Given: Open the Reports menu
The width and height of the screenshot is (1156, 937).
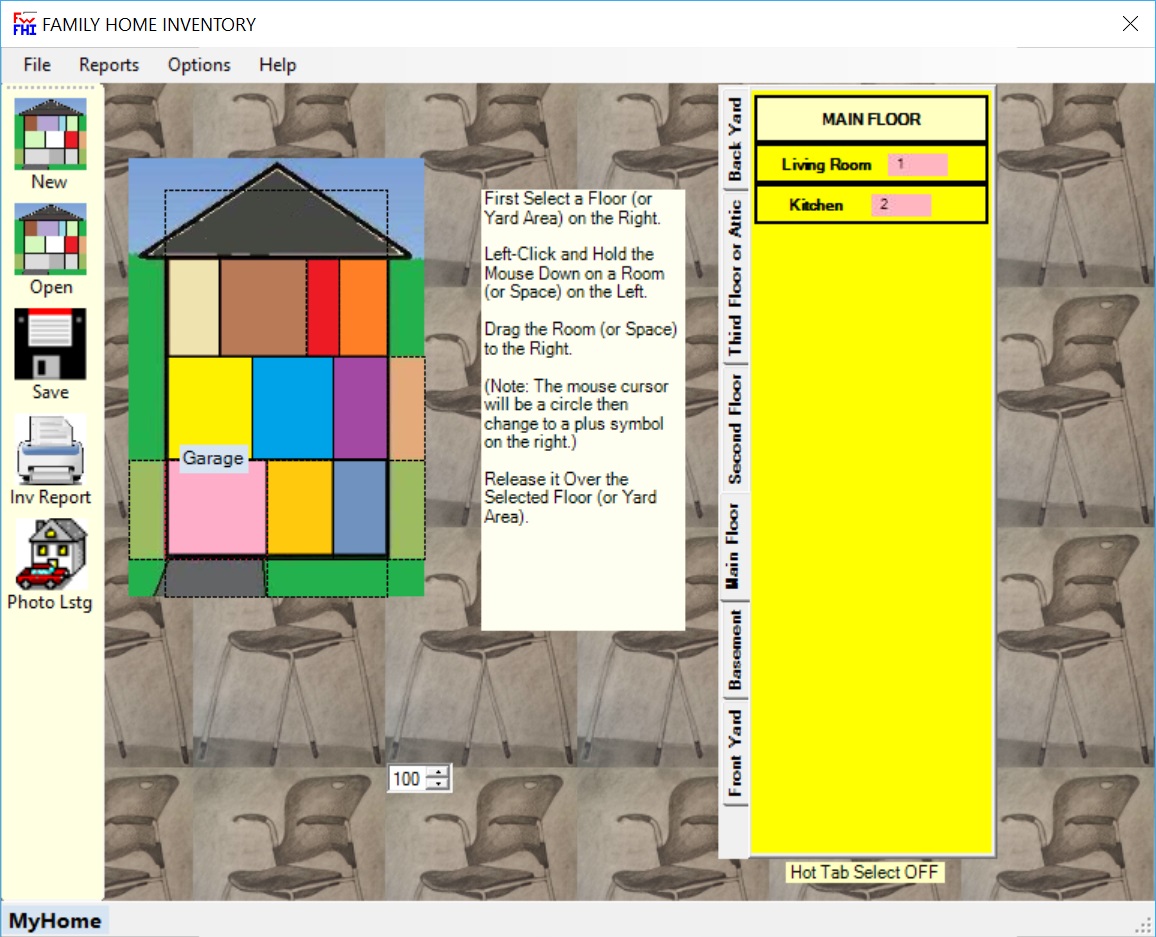Looking at the screenshot, I should (x=109, y=65).
